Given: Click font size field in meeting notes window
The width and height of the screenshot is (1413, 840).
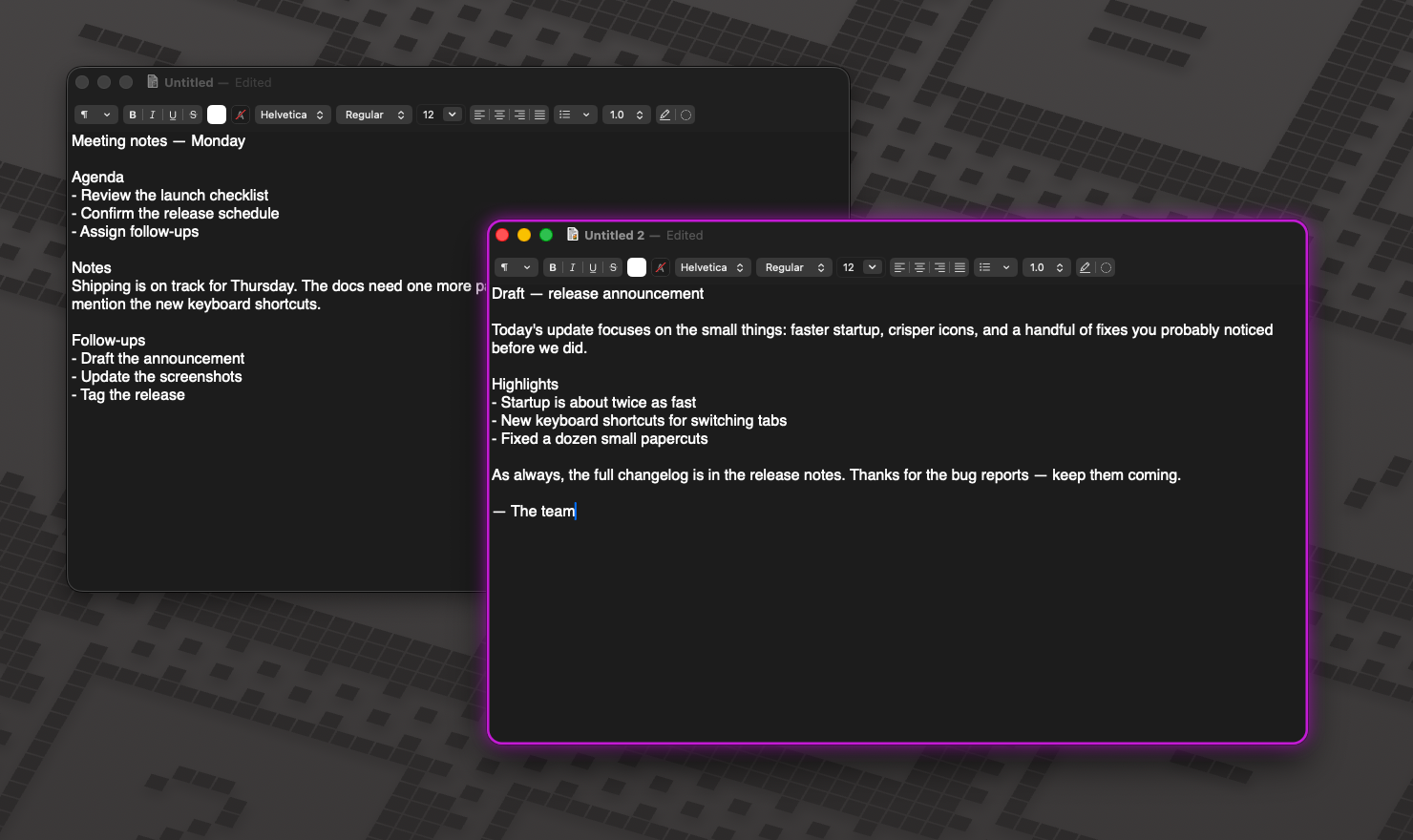Looking at the screenshot, I should [429, 115].
